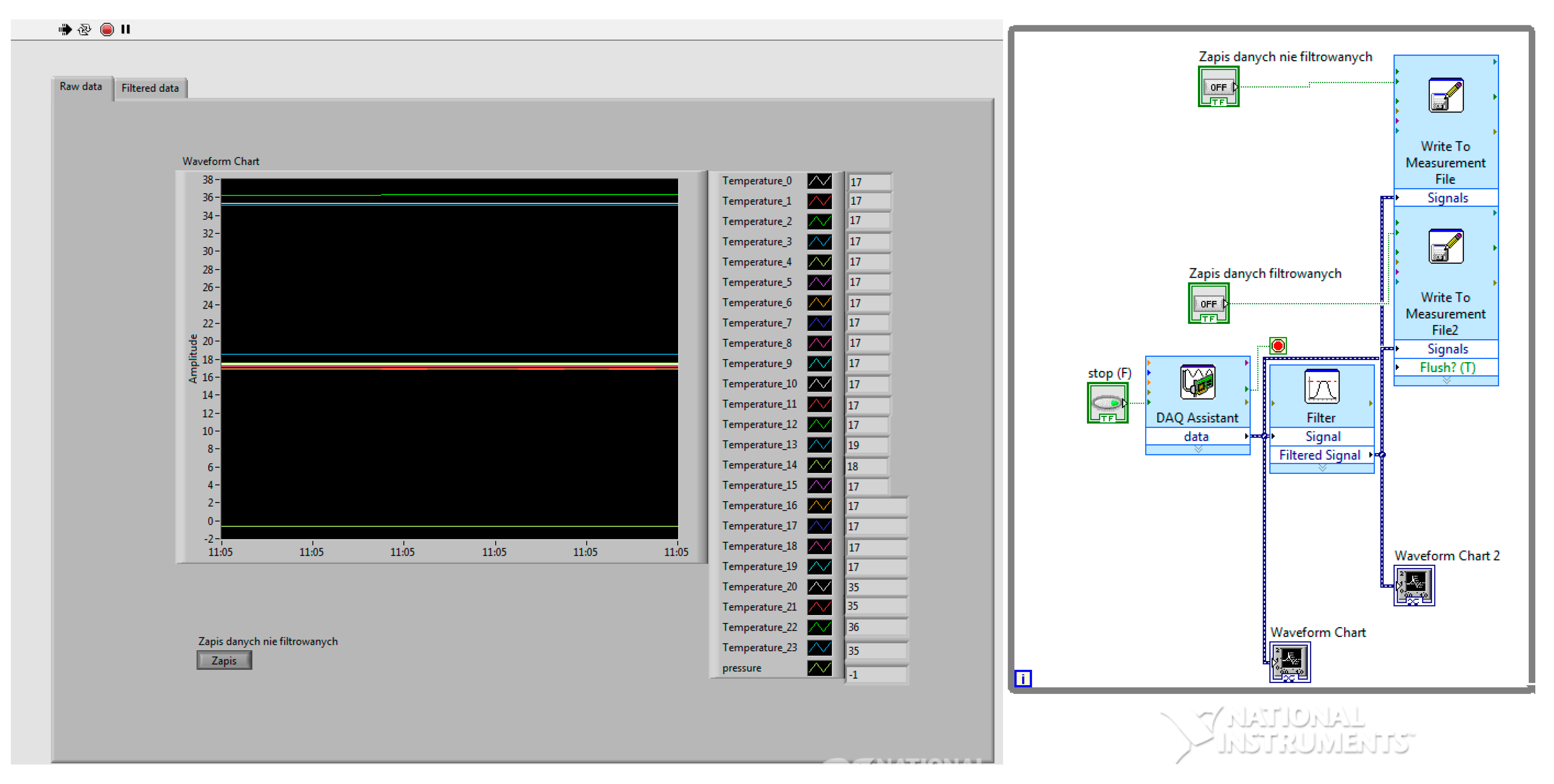
Task: Toggle the stop (F) boolean terminal
Action: [x=1107, y=403]
